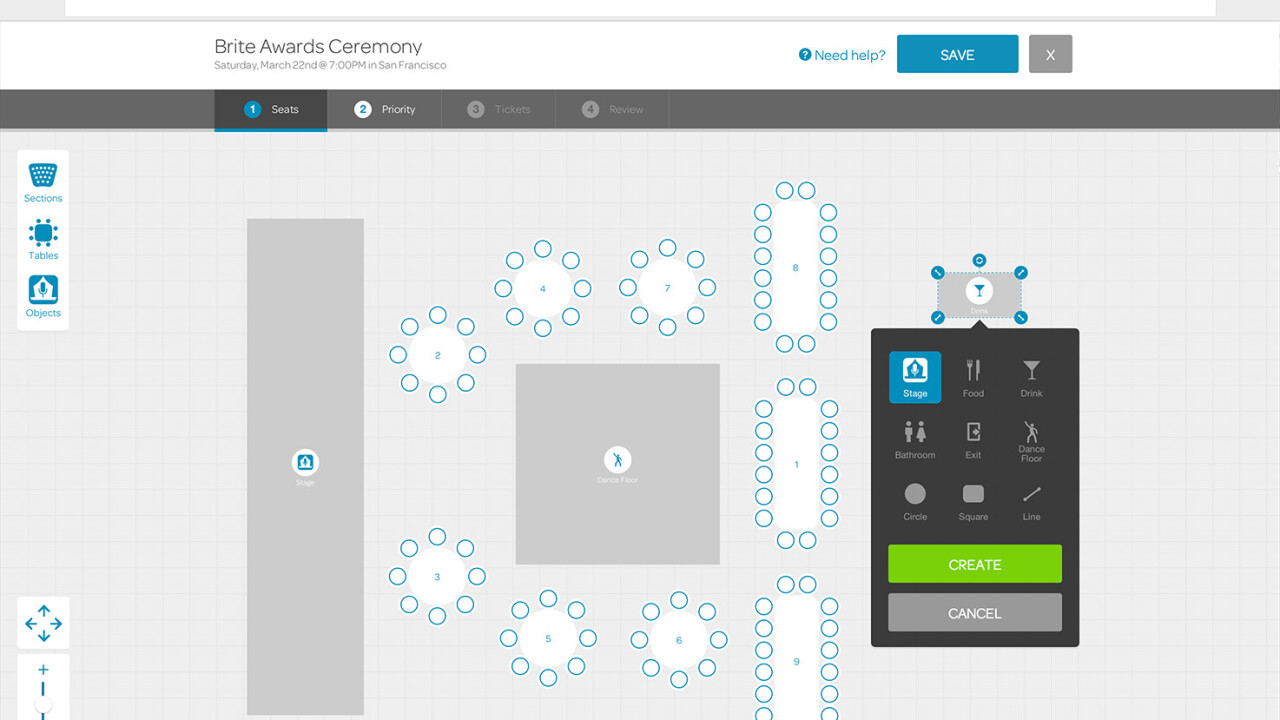The height and width of the screenshot is (720, 1280).
Task: Choose the Food object icon
Action: pos(973,377)
